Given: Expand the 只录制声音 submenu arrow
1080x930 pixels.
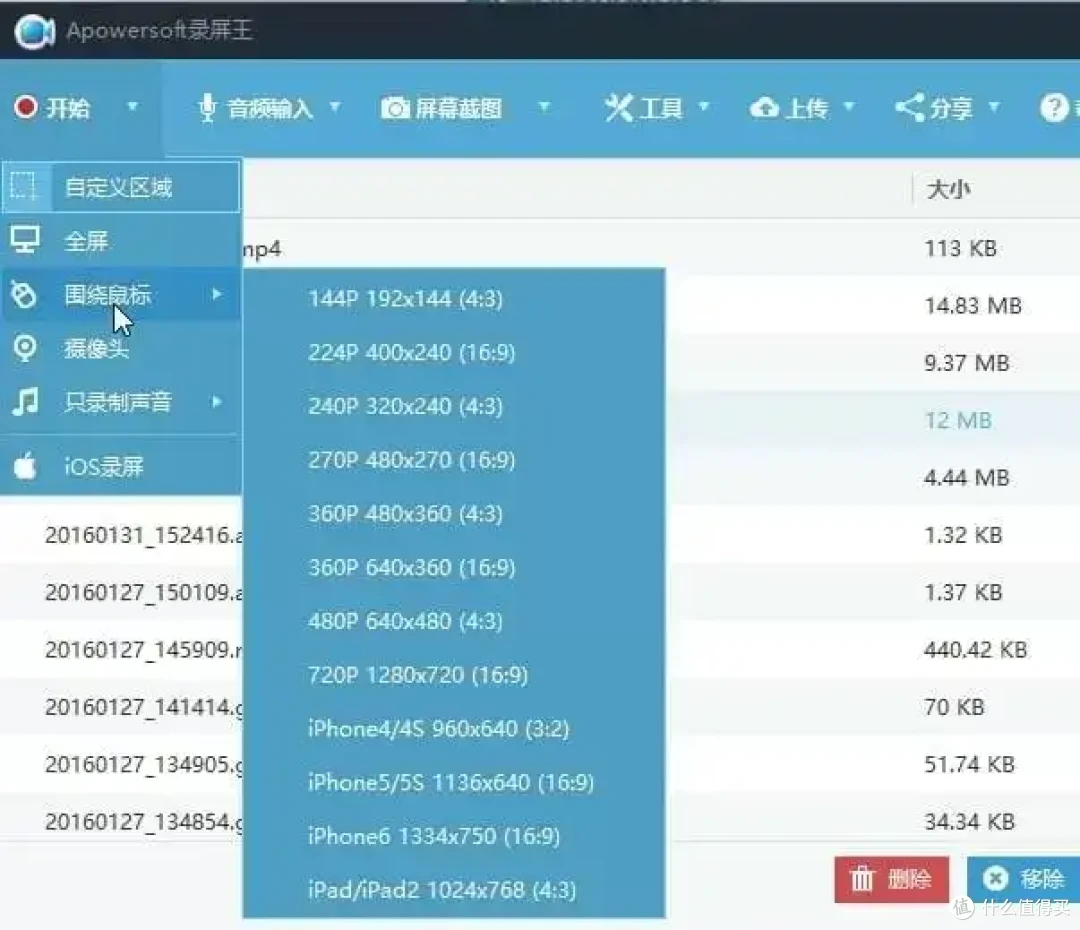Looking at the screenshot, I should (x=216, y=402).
